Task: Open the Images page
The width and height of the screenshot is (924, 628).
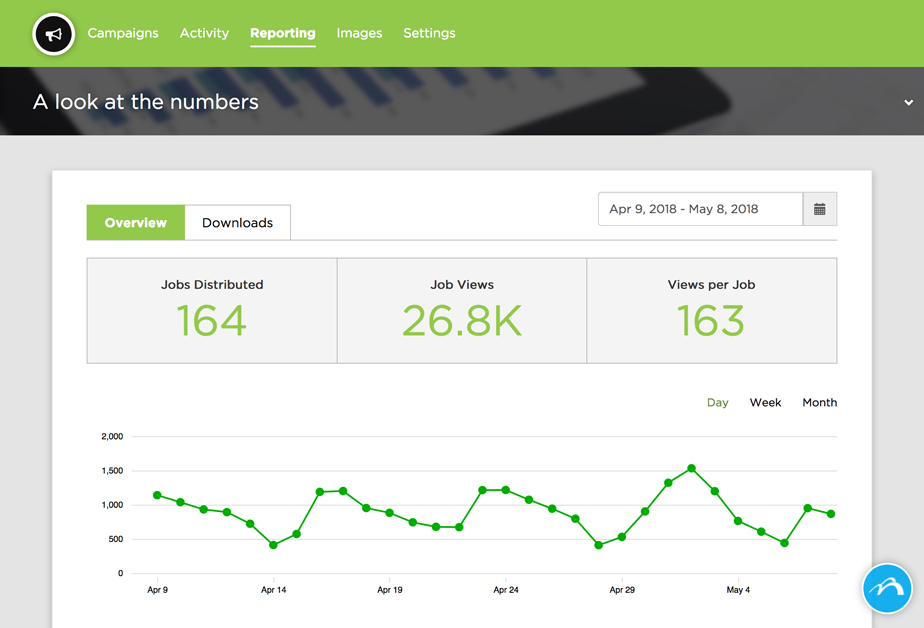Action: coord(359,33)
